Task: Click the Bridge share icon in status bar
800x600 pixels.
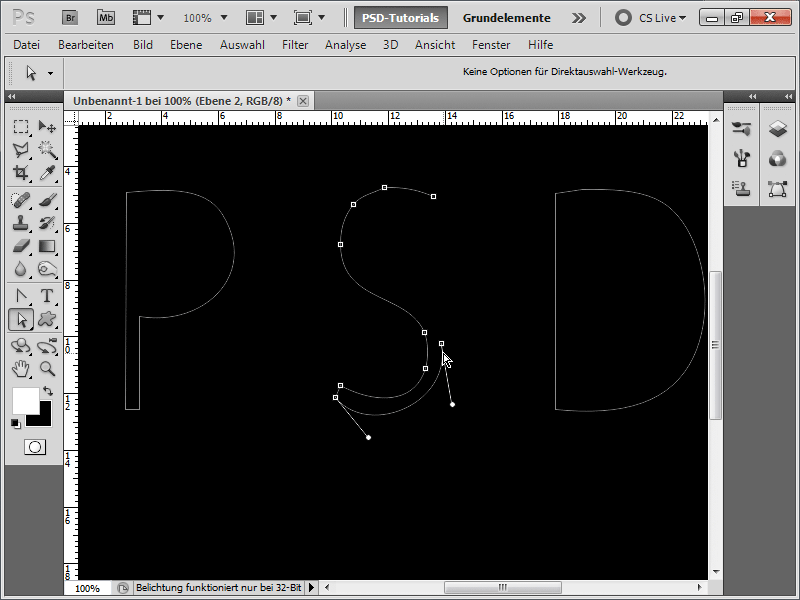Action: tap(122, 588)
